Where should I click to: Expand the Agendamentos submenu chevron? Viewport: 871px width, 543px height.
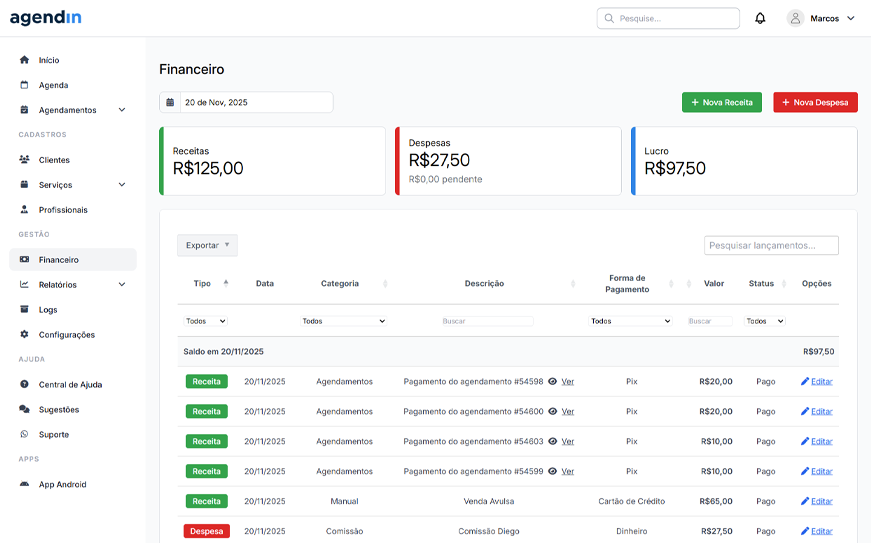(x=122, y=110)
